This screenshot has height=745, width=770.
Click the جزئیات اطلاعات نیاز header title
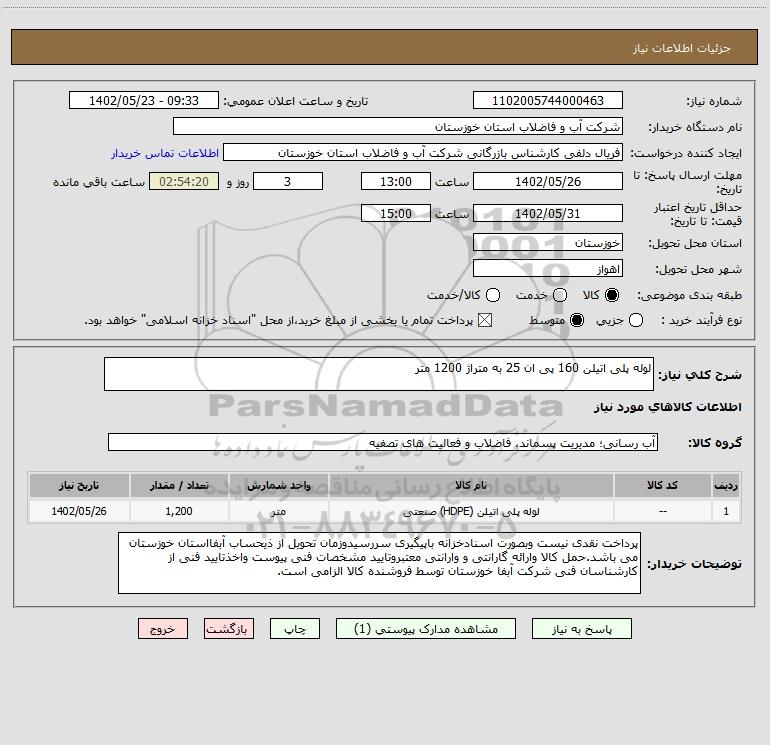[x=682, y=48]
